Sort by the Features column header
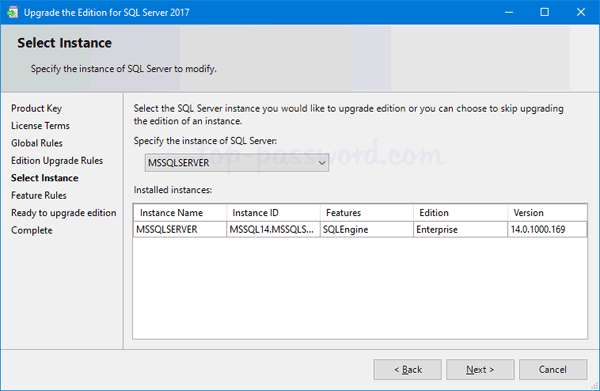This screenshot has height=391, width=600. pyautogui.click(x=367, y=212)
